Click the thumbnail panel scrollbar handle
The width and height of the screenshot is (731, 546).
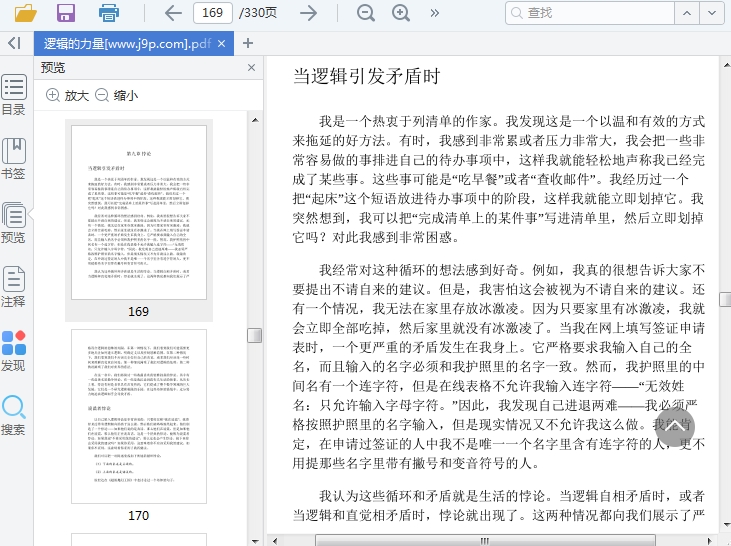point(254,335)
